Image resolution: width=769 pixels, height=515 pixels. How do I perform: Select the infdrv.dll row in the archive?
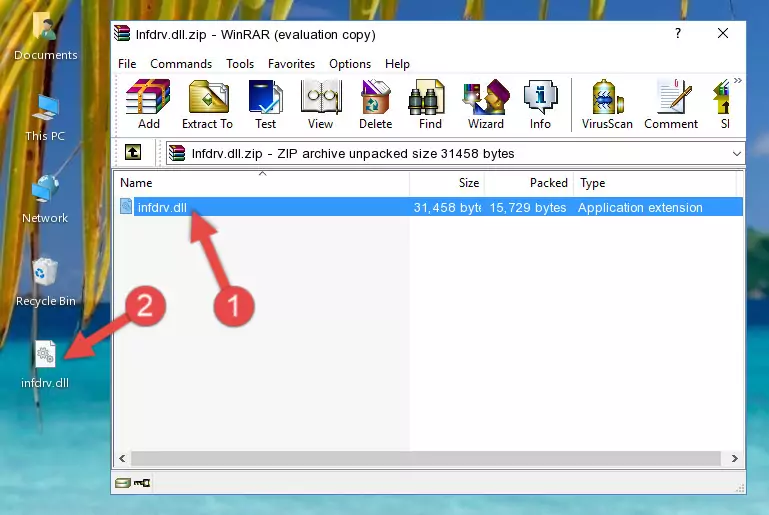pos(430,207)
